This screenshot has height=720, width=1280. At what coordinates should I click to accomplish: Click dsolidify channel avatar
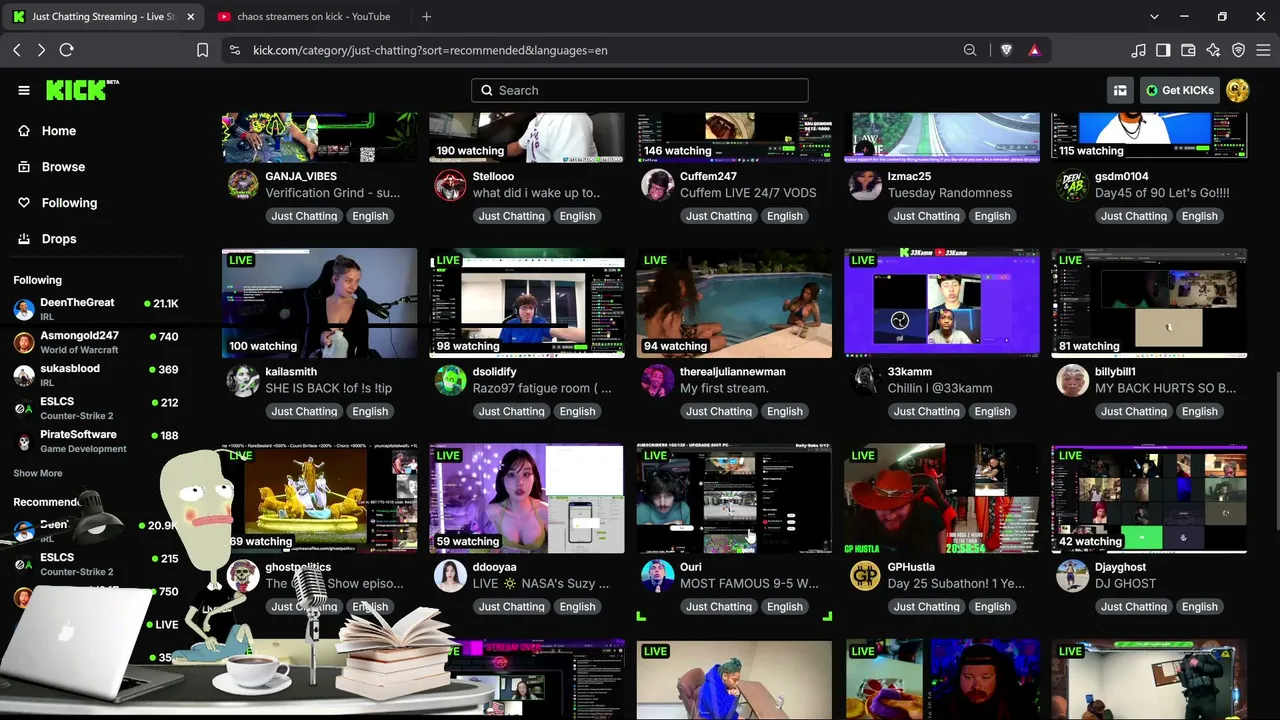coord(451,380)
